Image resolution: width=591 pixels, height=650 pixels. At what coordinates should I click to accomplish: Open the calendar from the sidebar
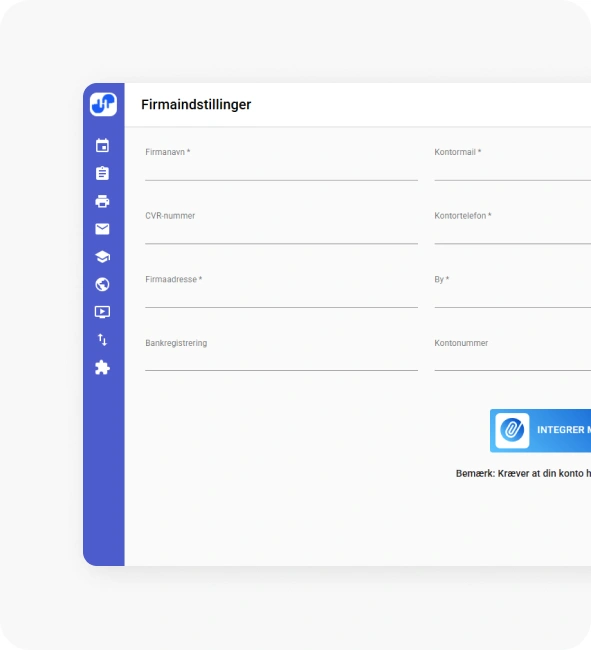point(102,146)
